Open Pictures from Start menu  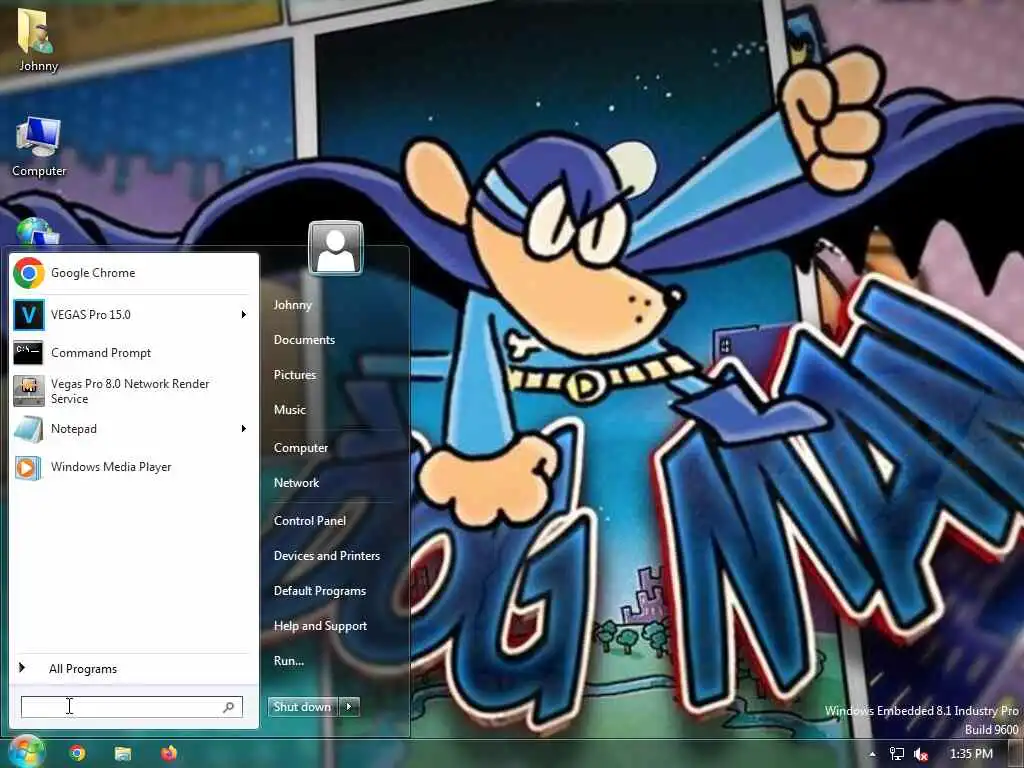(x=295, y=375)
